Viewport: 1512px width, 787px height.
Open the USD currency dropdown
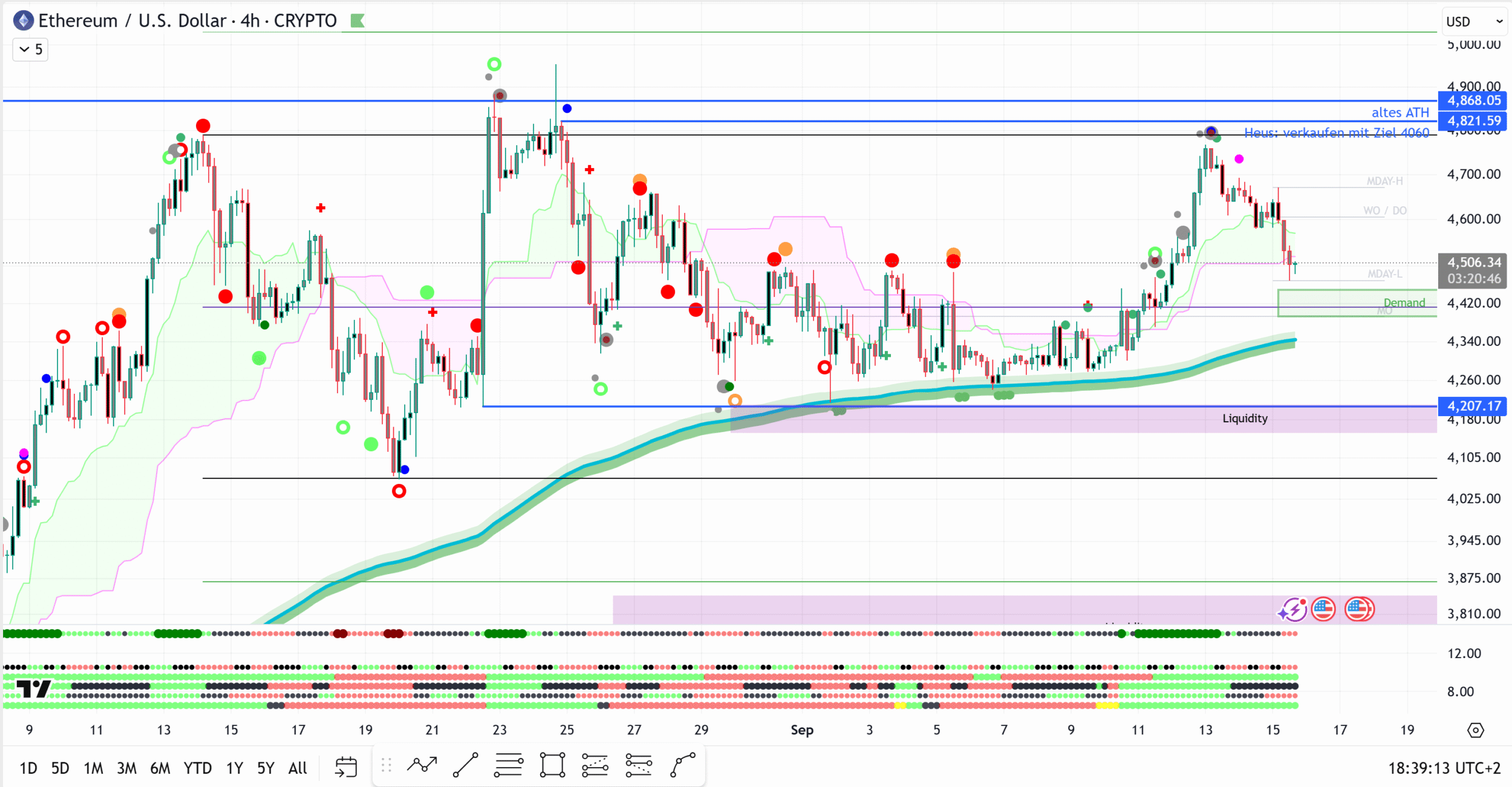1474,22
